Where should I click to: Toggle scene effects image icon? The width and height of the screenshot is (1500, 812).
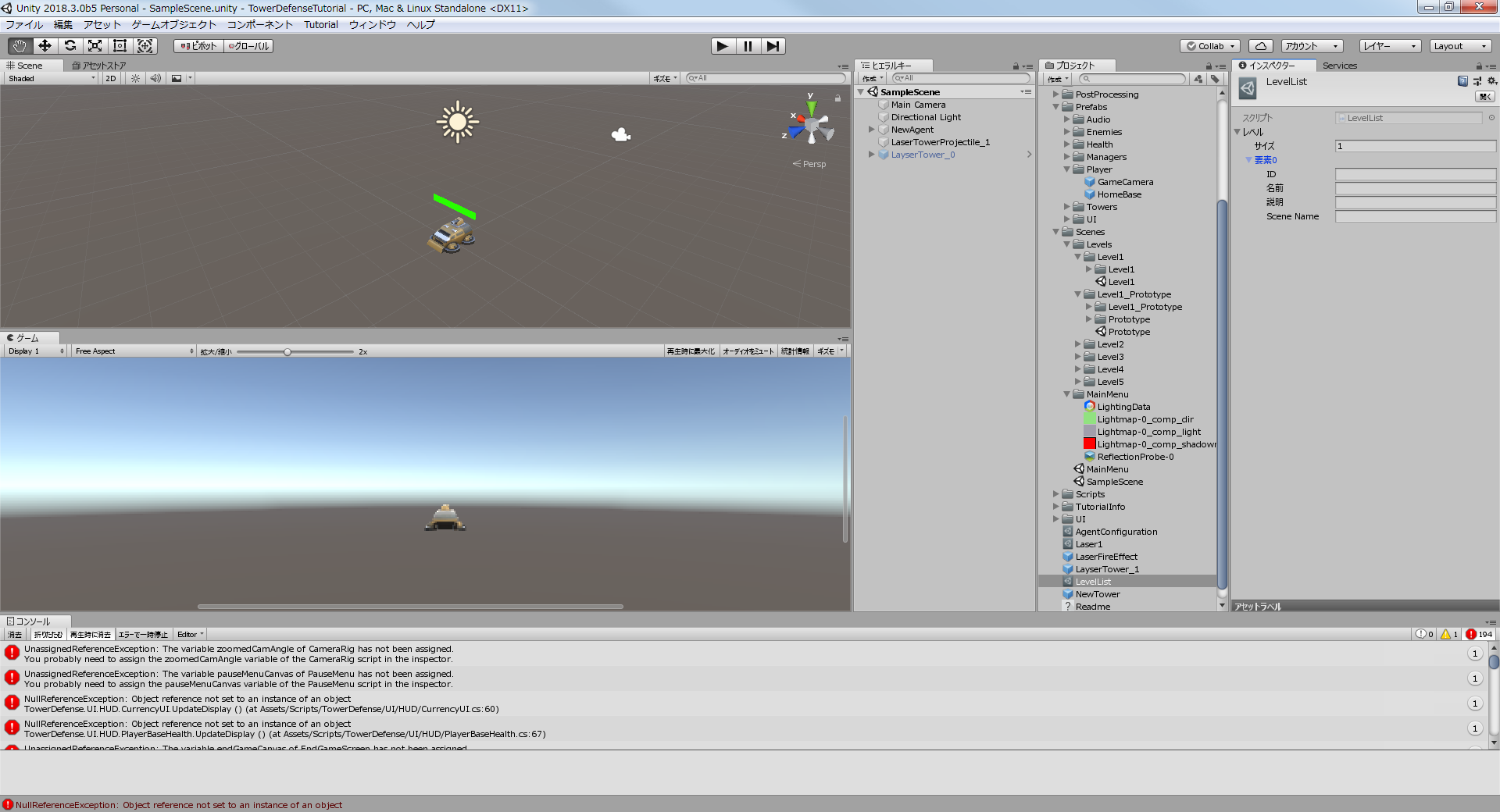177,78
